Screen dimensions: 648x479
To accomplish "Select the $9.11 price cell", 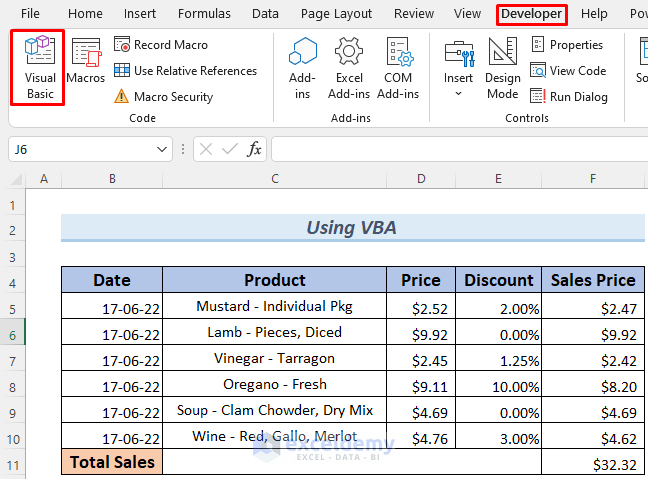I will (421, 384).
